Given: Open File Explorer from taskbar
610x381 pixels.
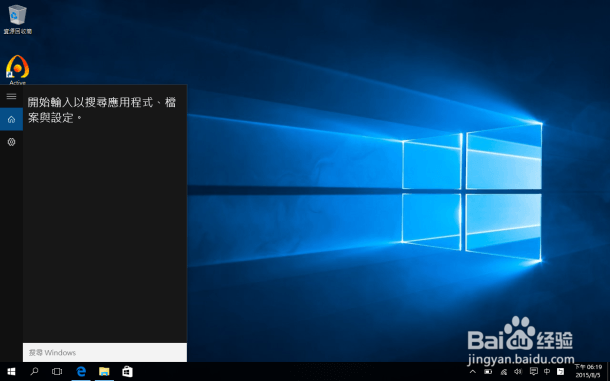Looking at the screenshot, I should tap(104, 372).
